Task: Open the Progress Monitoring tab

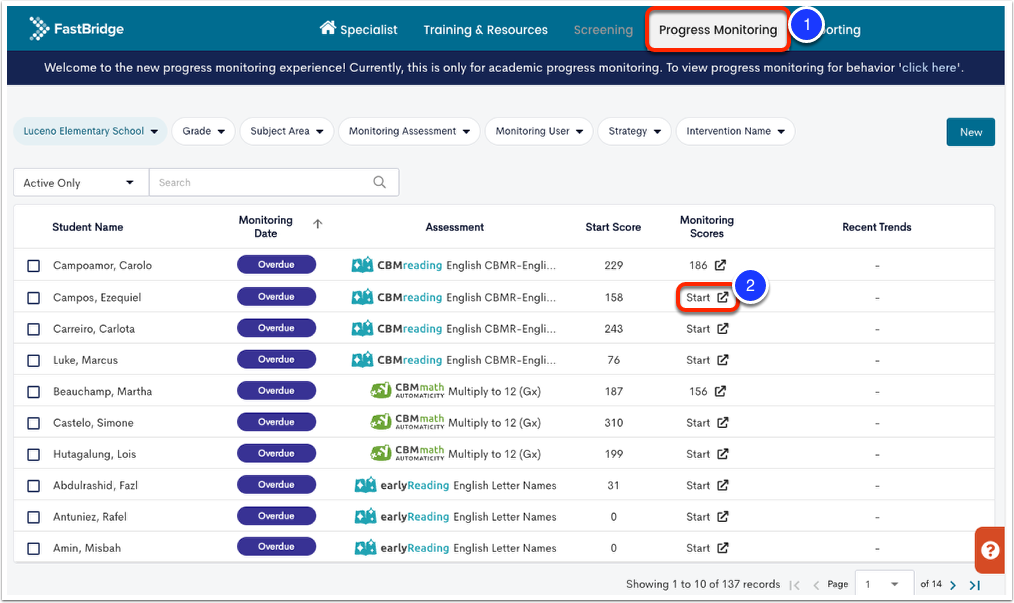Action: point(717,30)
